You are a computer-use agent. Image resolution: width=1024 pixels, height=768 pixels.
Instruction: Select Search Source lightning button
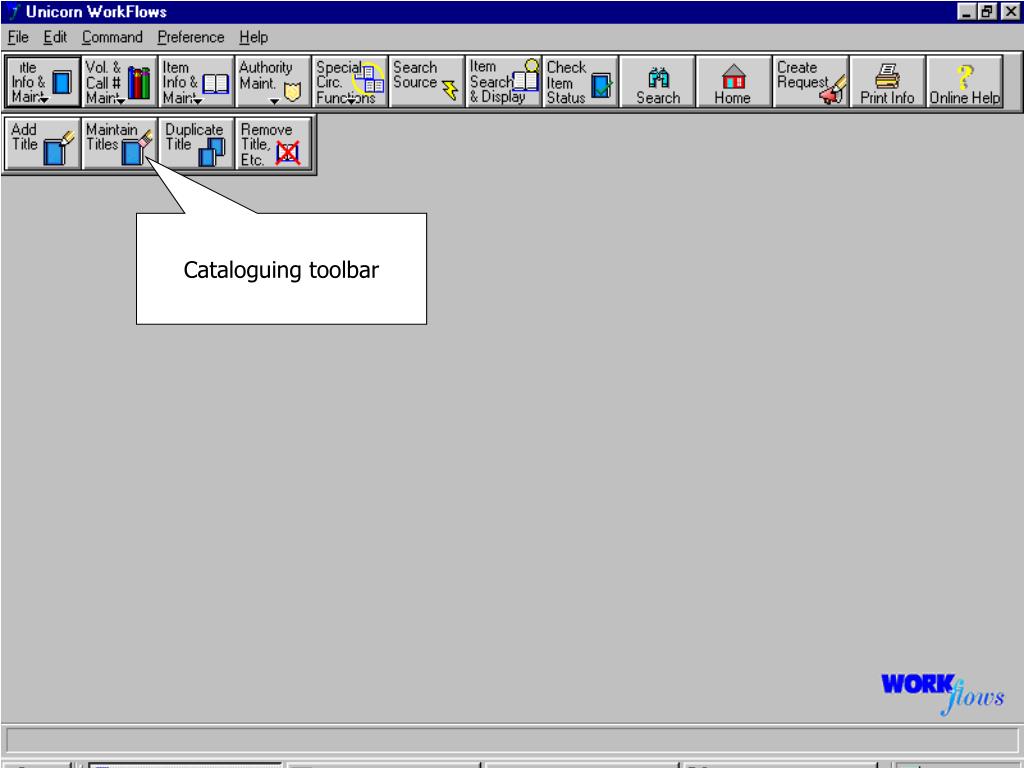(426, 82)
